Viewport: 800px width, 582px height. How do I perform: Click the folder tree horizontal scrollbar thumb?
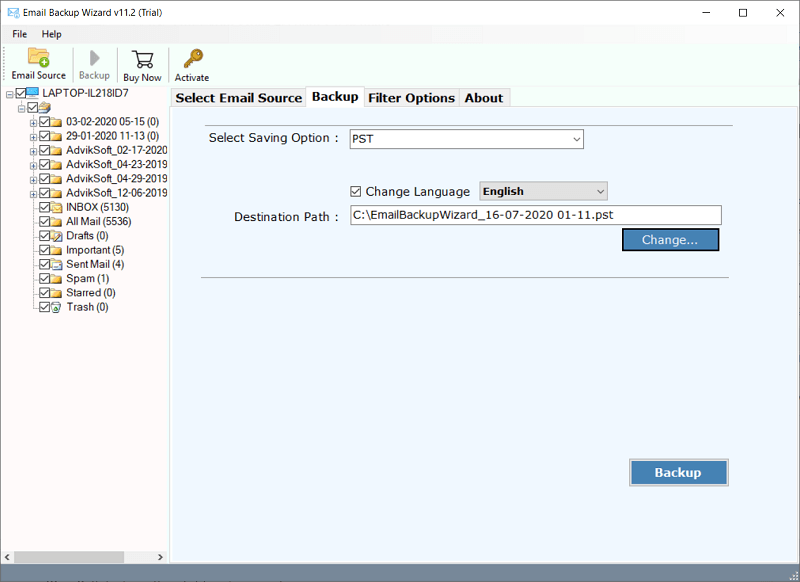[69, 557]
